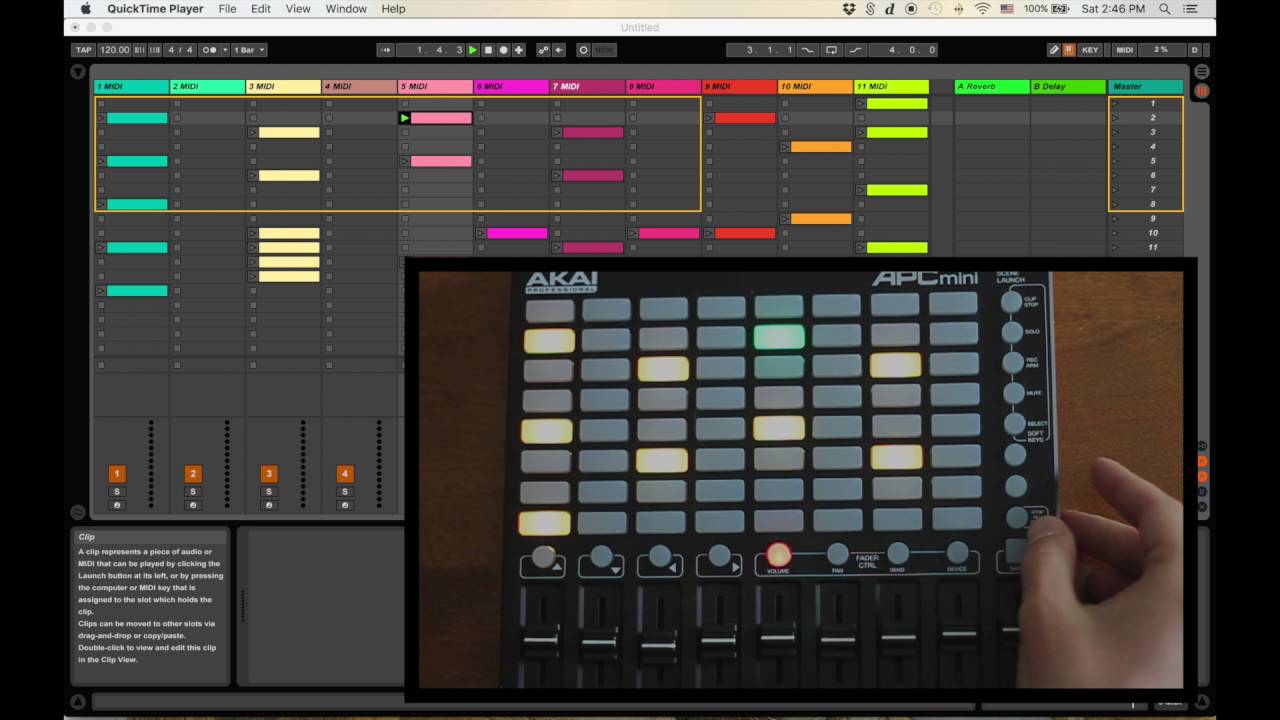Screen dimensions: 1280x720
Task: Select the Master track header
Action: pyautogui.click(x=1146, y=87)
